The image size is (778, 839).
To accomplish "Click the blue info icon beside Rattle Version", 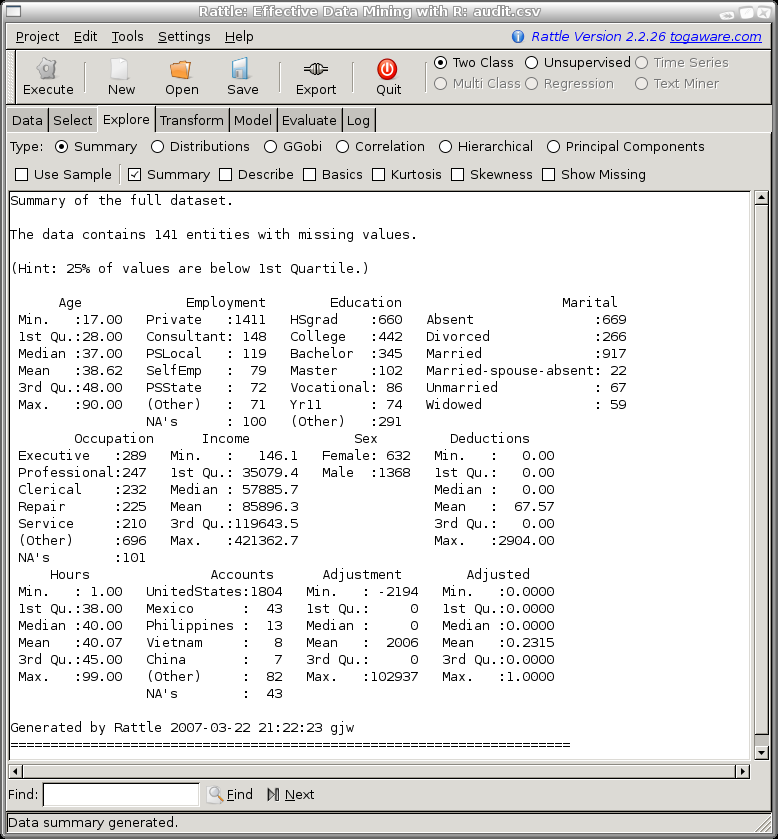I will (517, 36).
